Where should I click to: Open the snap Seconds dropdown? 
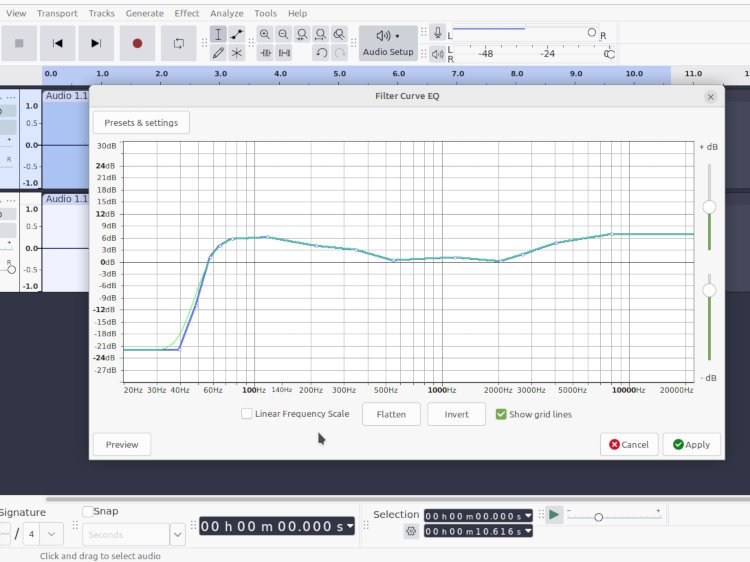(x=177, y=534)
